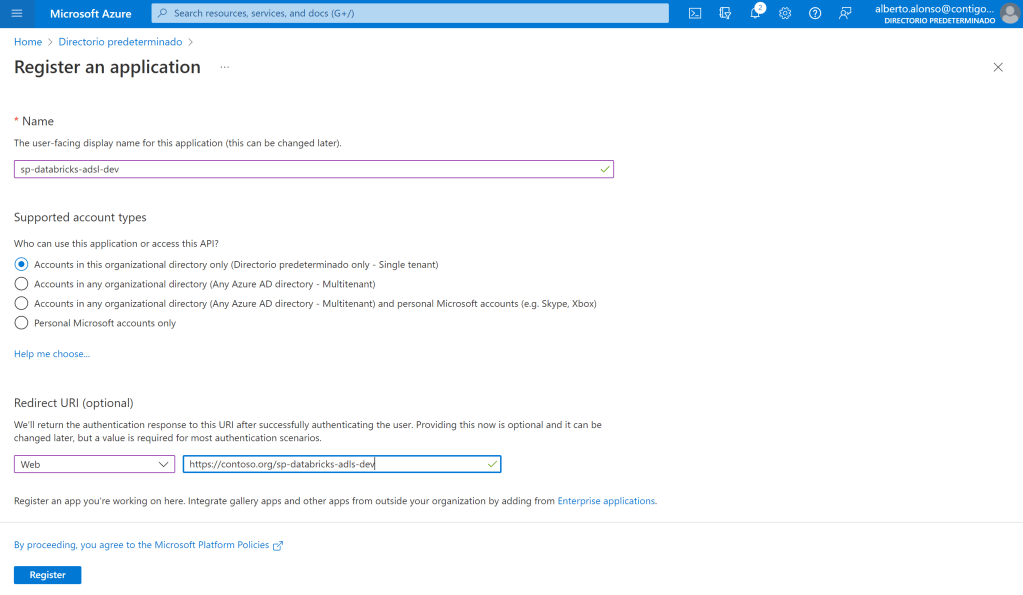Select Any Azure AD directory Multitenant option
This screenshot has height=595, width=1023.
(22, 284)
